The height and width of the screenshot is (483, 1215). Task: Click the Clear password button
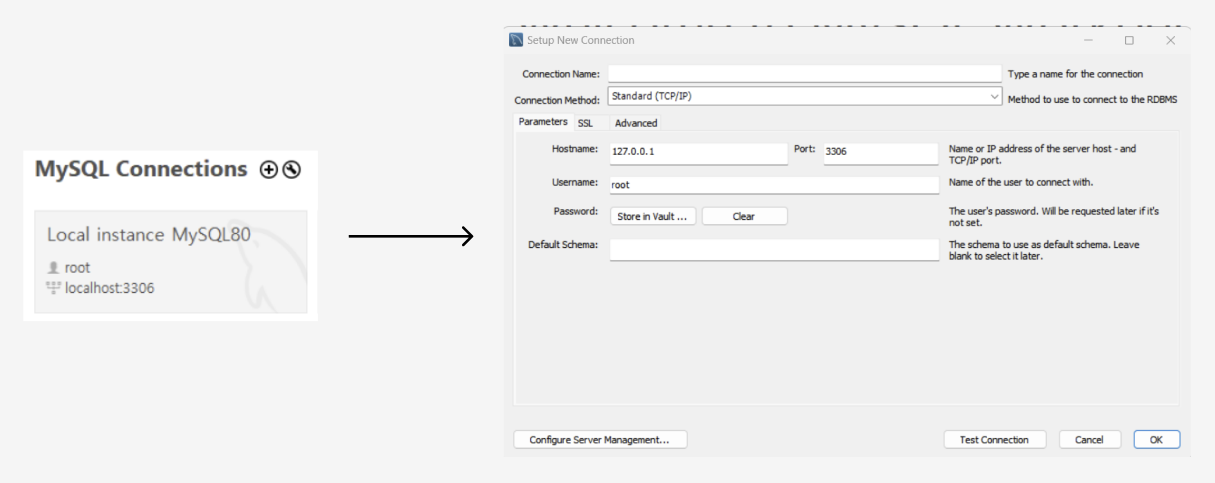click(744, 216)
